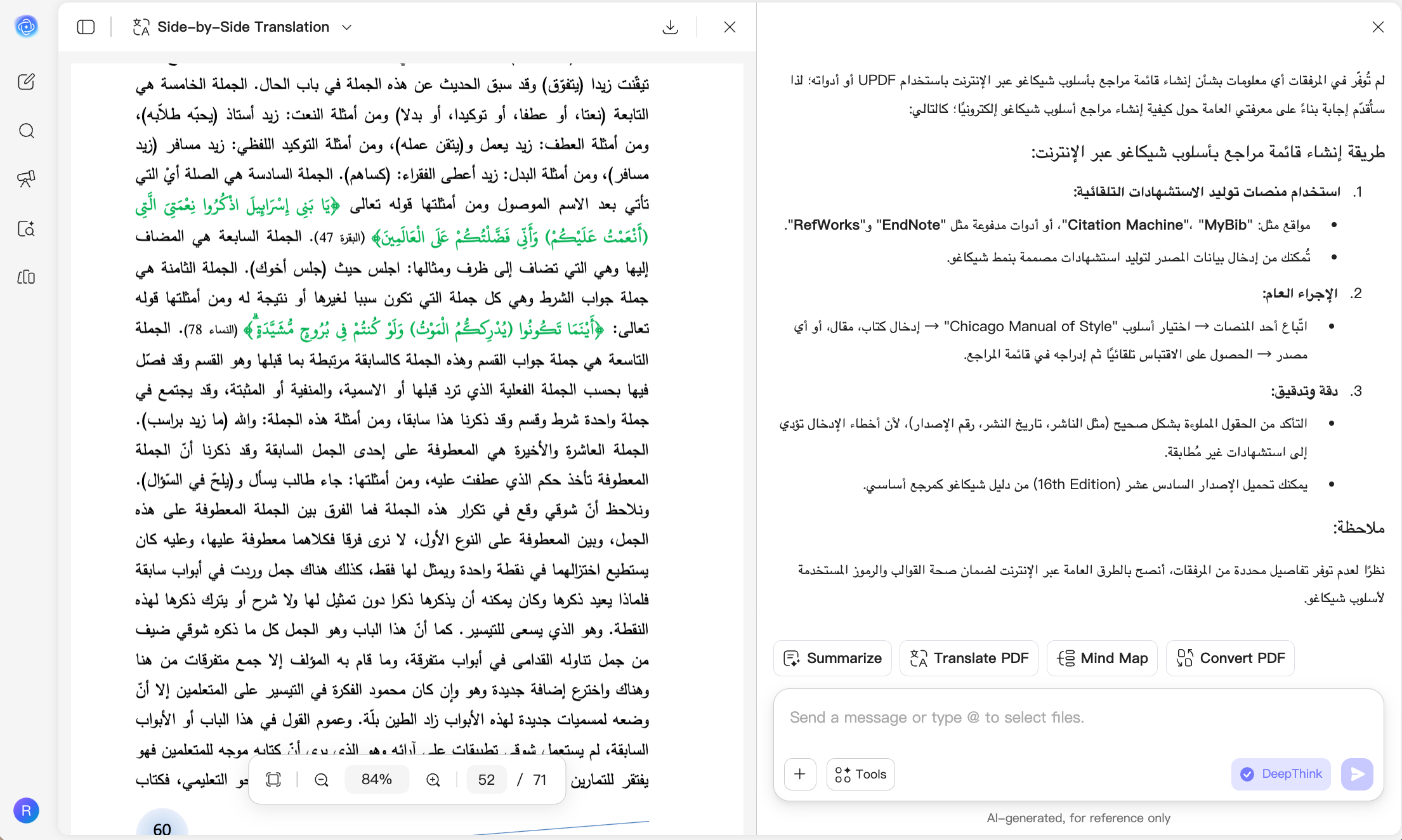Open the edit/annotate tool in left sidebar

coord(26,82)
